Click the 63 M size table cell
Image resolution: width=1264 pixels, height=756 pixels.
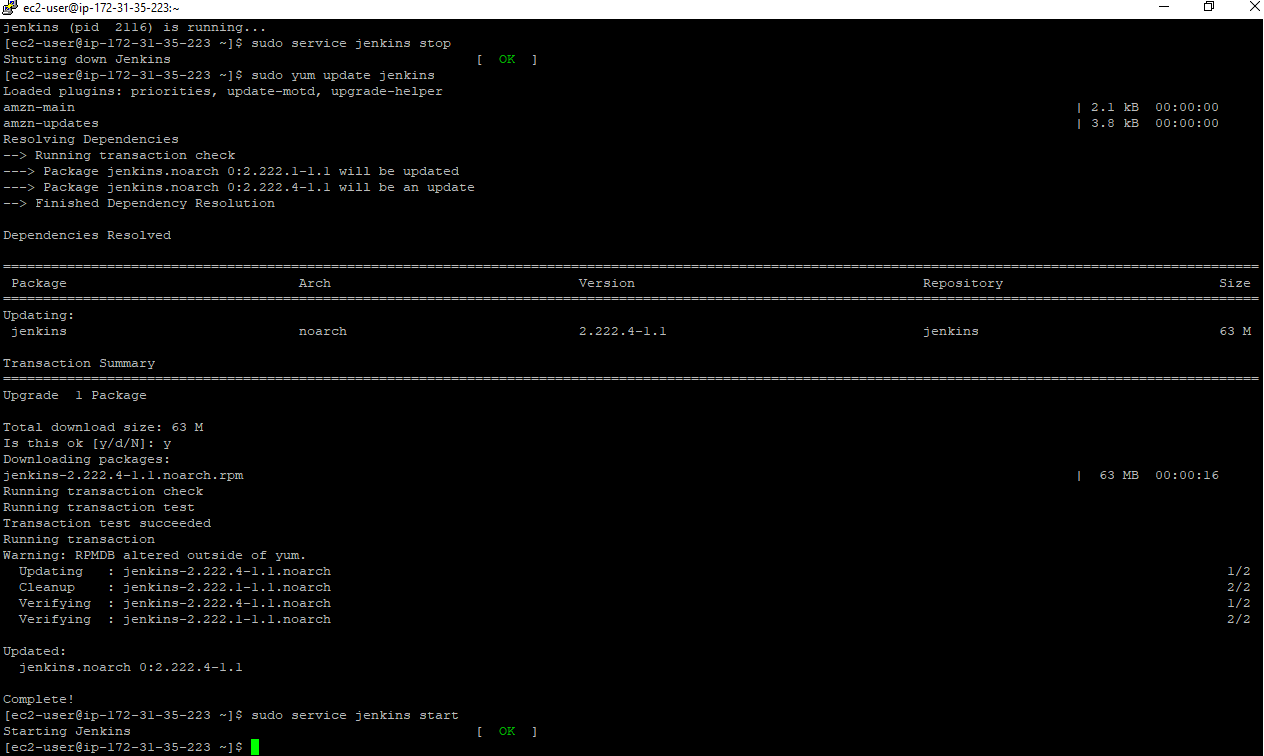click(x=1235, y=332)
